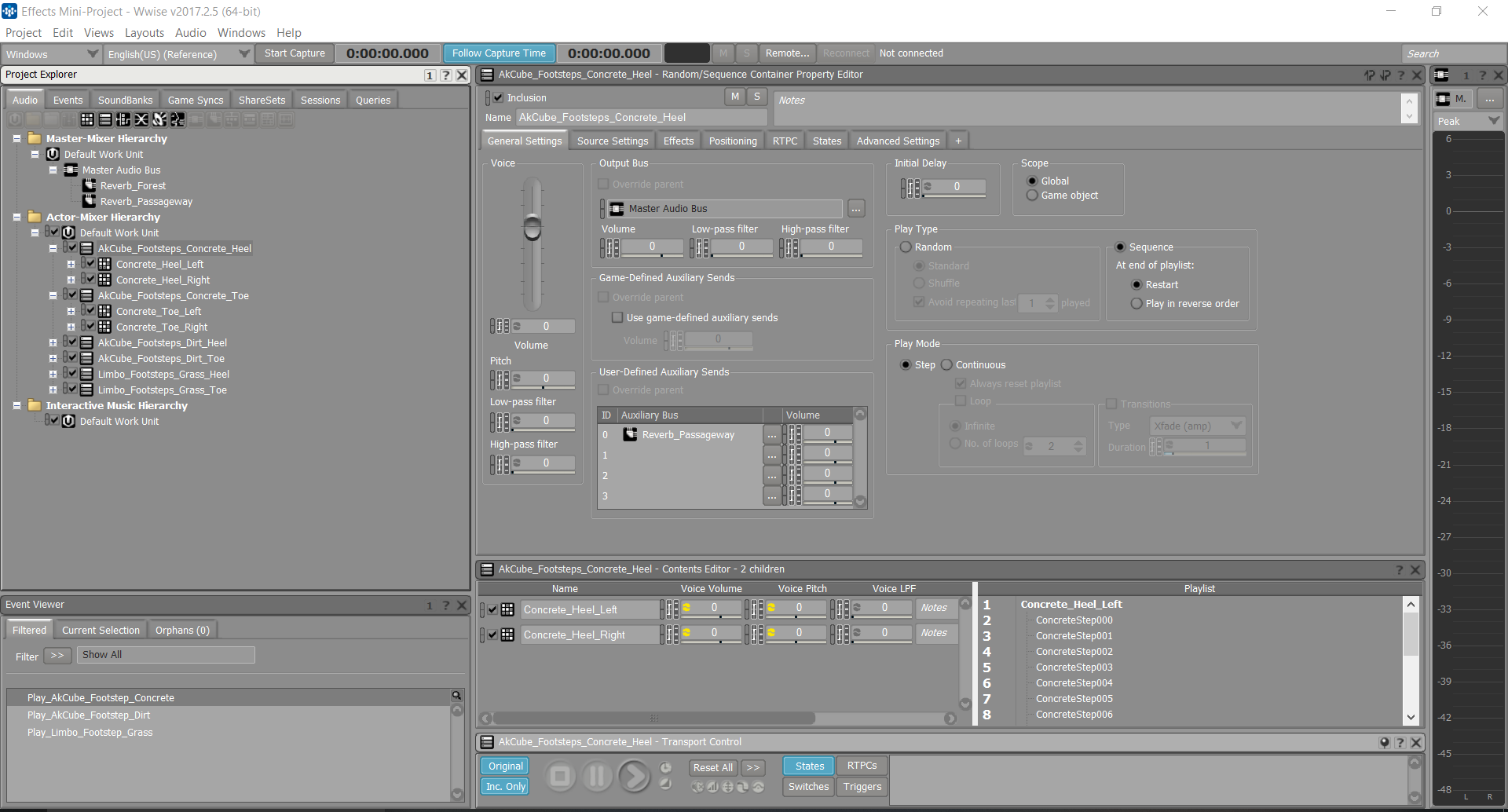Click the Voice Volume fader handle
Image resolution: width=1508 pixels, height=812 pixels.
pyautogui.click(x=533, y=228)
